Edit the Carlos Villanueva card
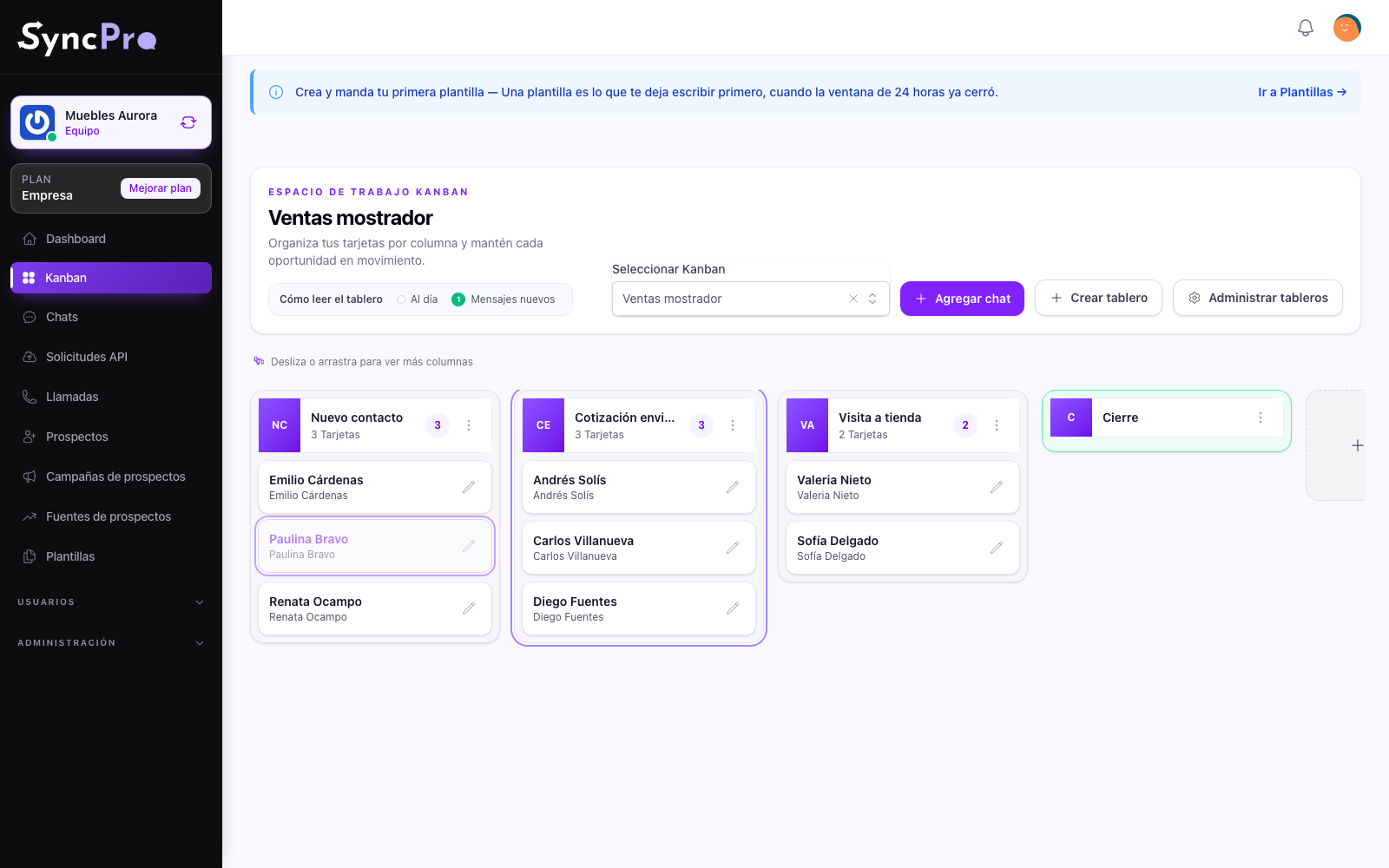 (x=733, y=548)
